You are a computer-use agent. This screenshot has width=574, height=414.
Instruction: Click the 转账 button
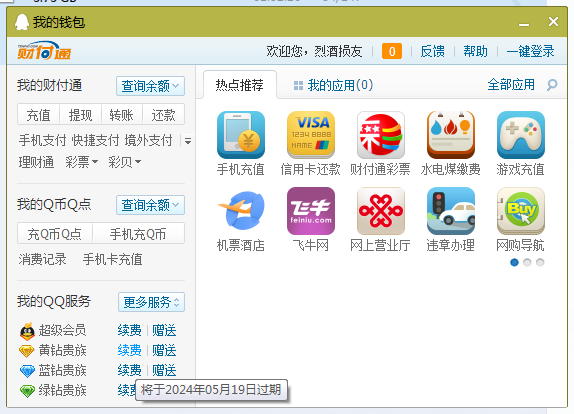(x=122, y=115)
